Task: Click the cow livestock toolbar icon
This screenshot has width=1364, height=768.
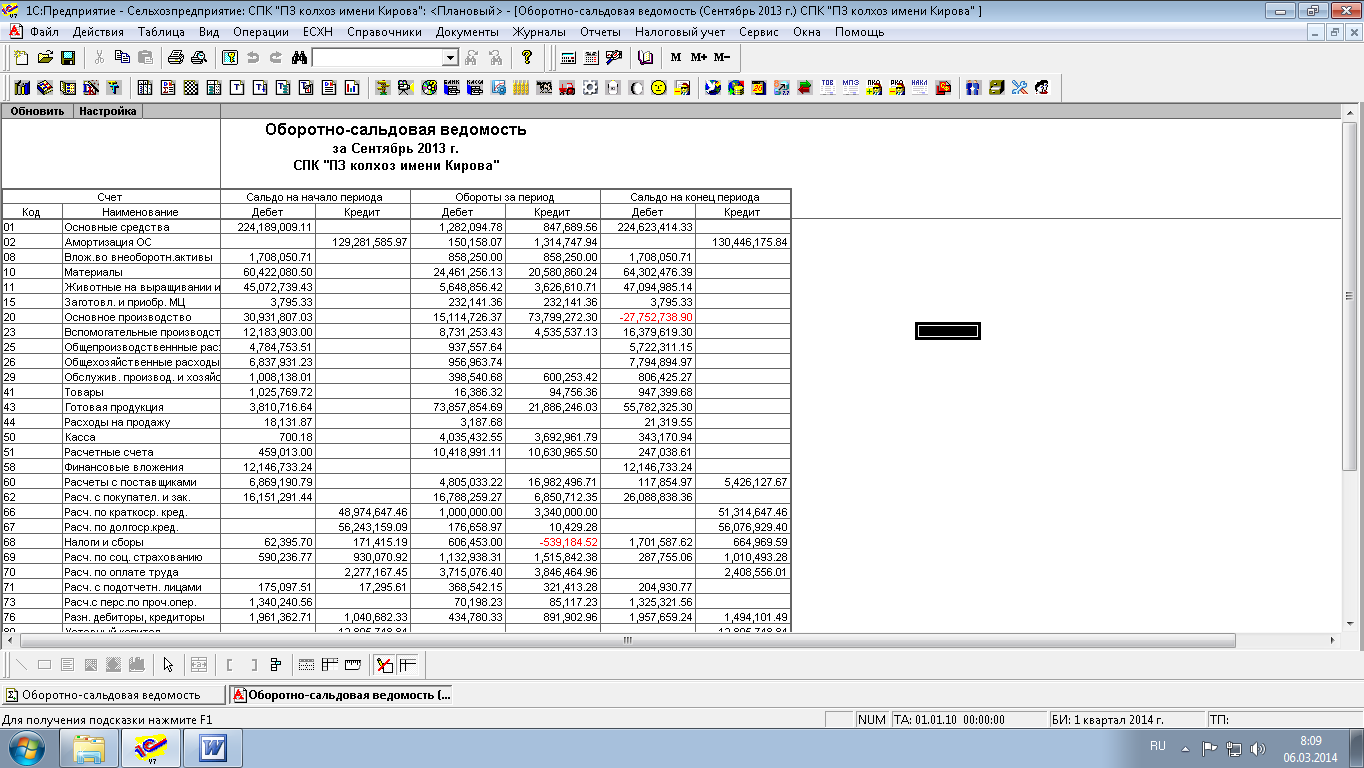Action: click(x=543, y=88)
